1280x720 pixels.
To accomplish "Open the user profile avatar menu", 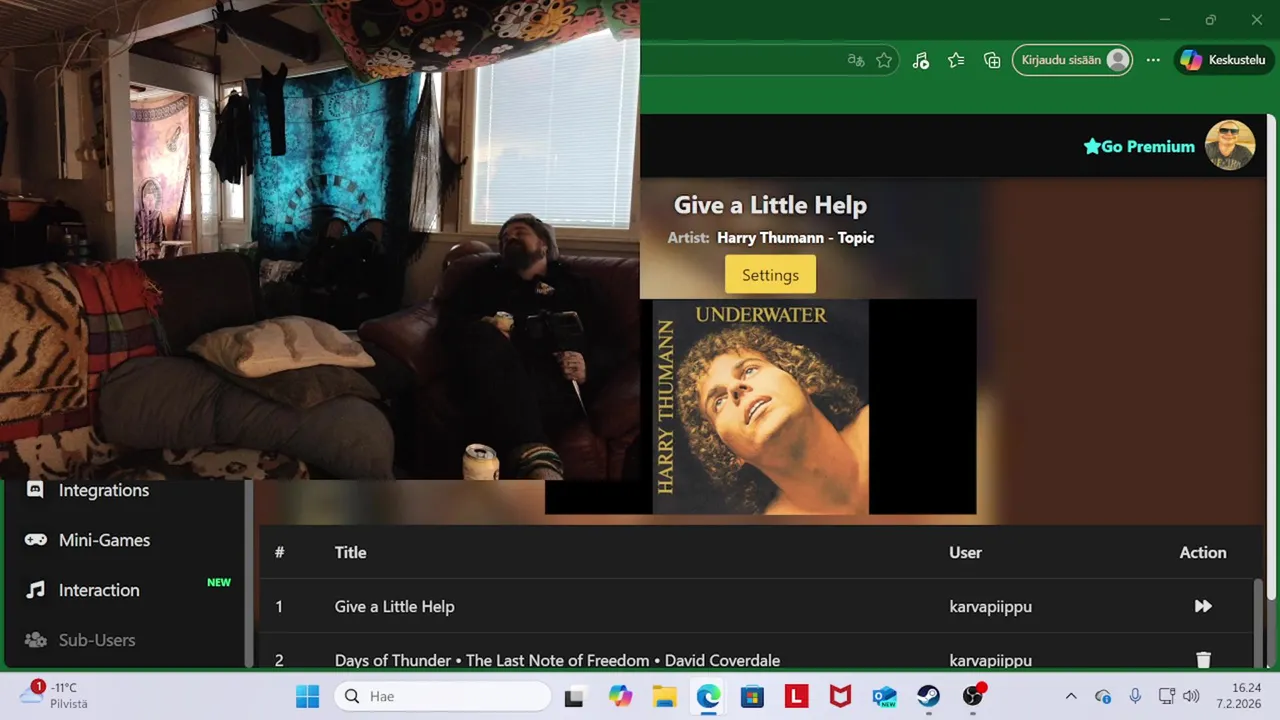I will [x=1230, y=145].
